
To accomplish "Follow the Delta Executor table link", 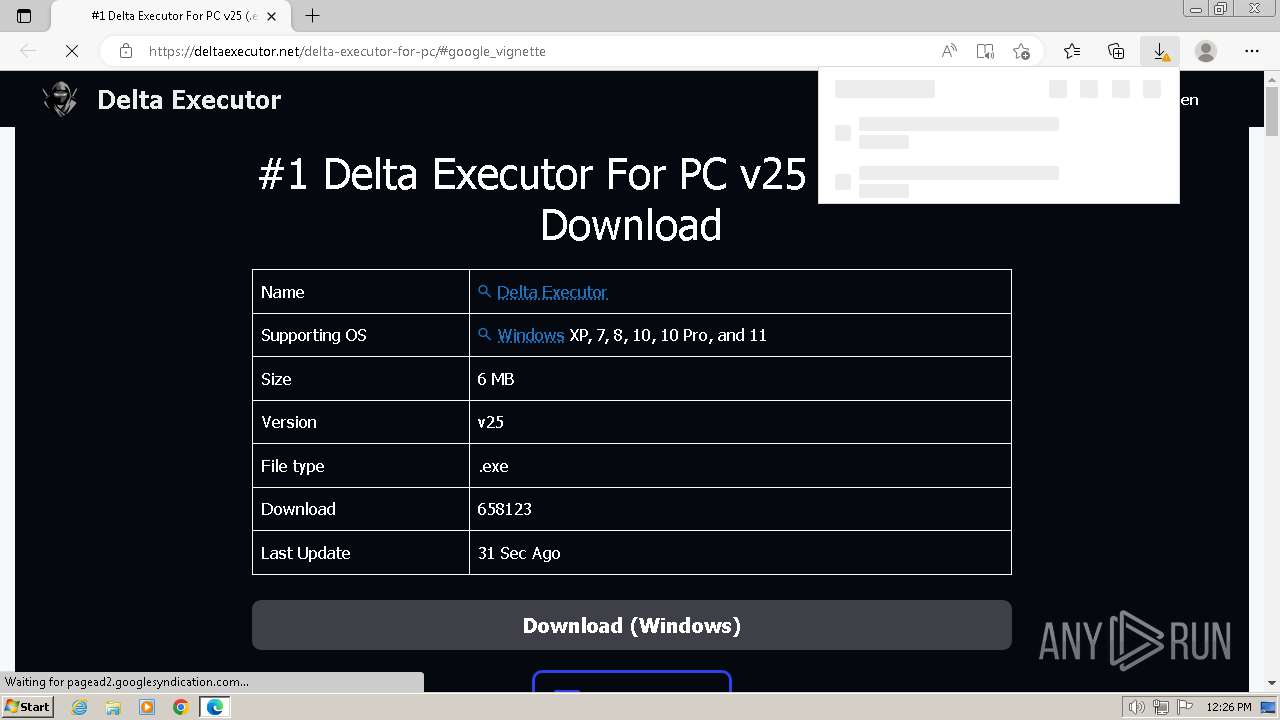I will 552,292.
